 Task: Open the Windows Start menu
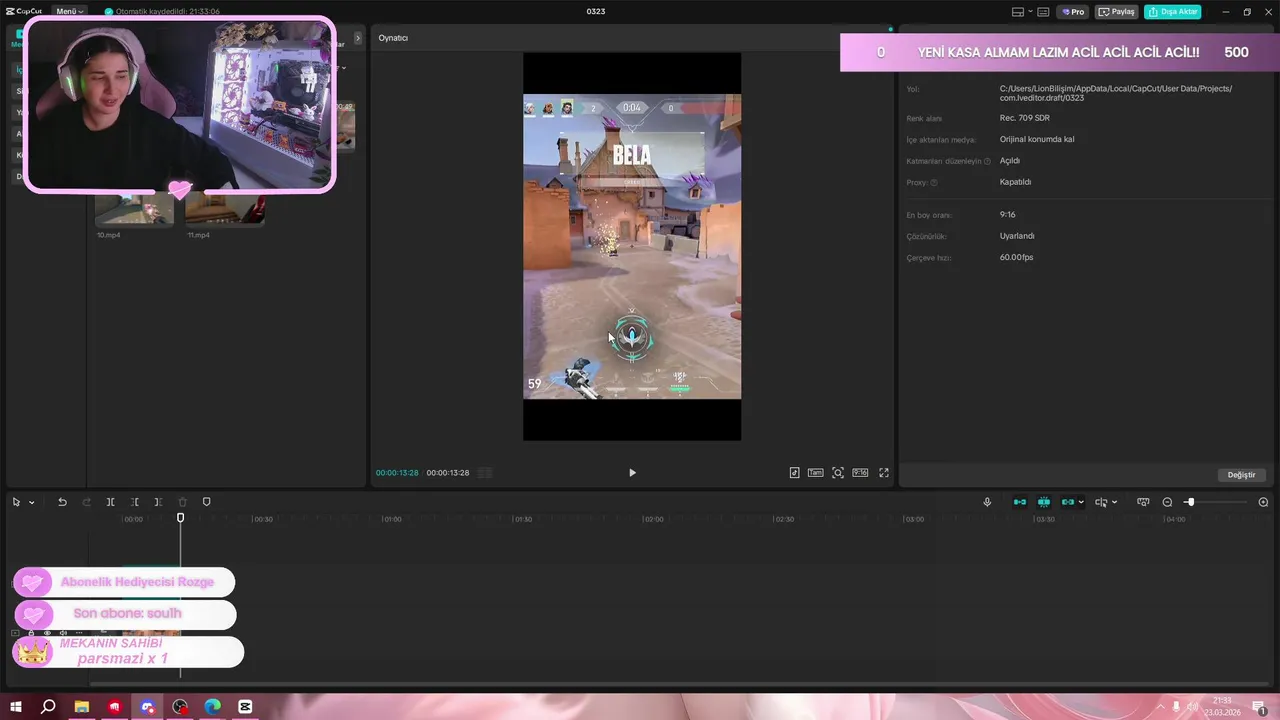tap(16, 707)
